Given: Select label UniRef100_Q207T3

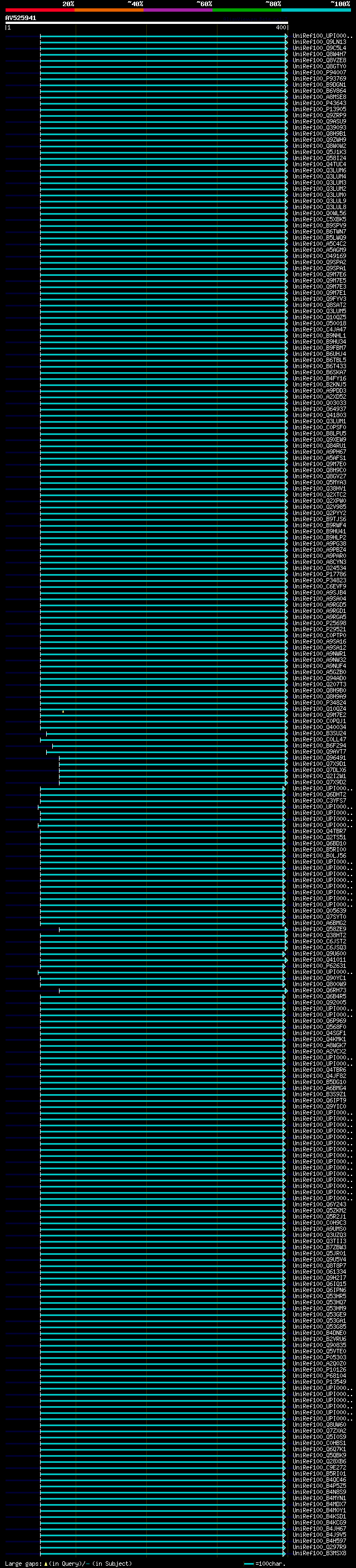Looking at the screenshot, I should [319, 684].
